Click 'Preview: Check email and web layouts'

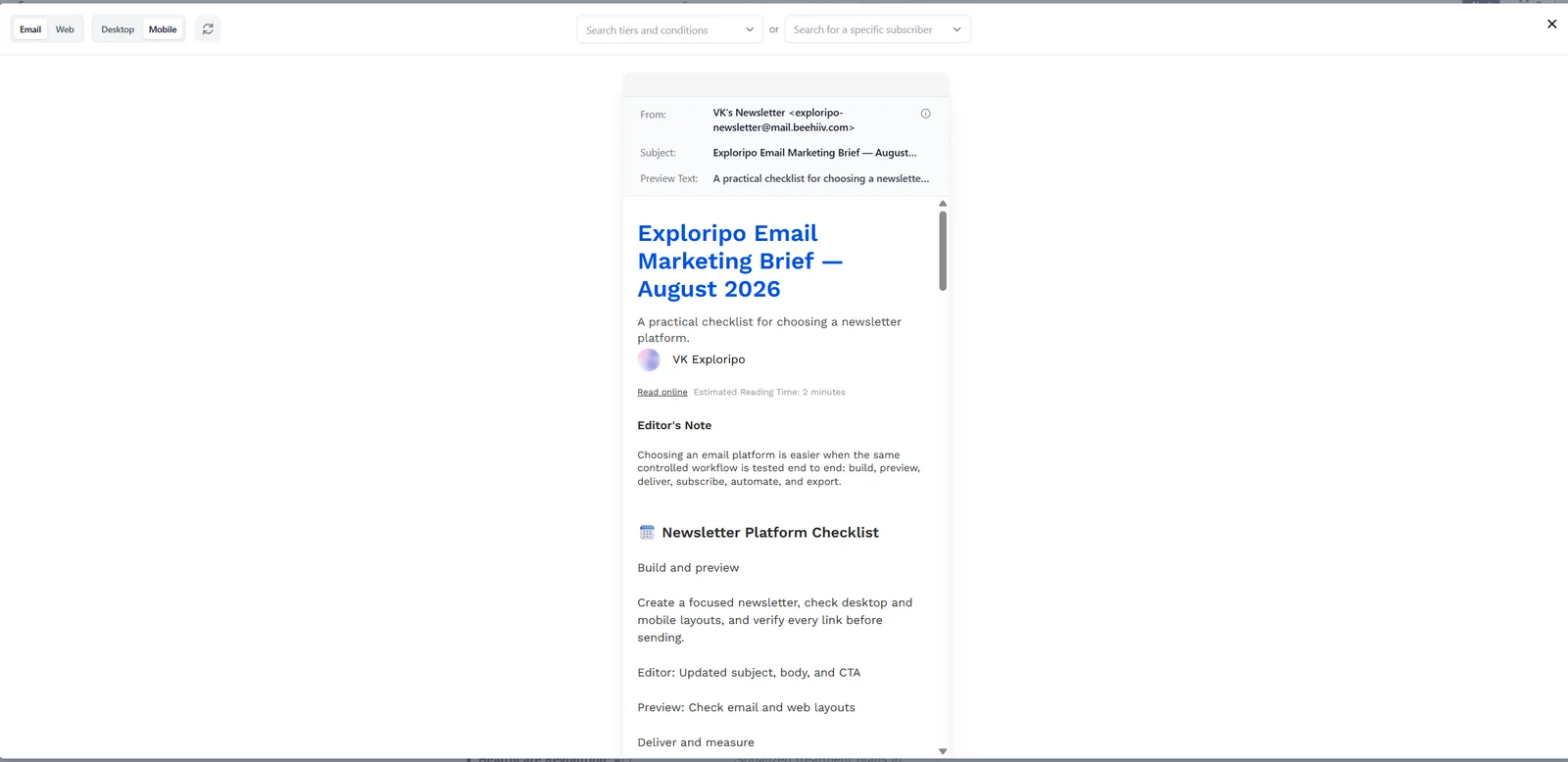tap(746, 707)
